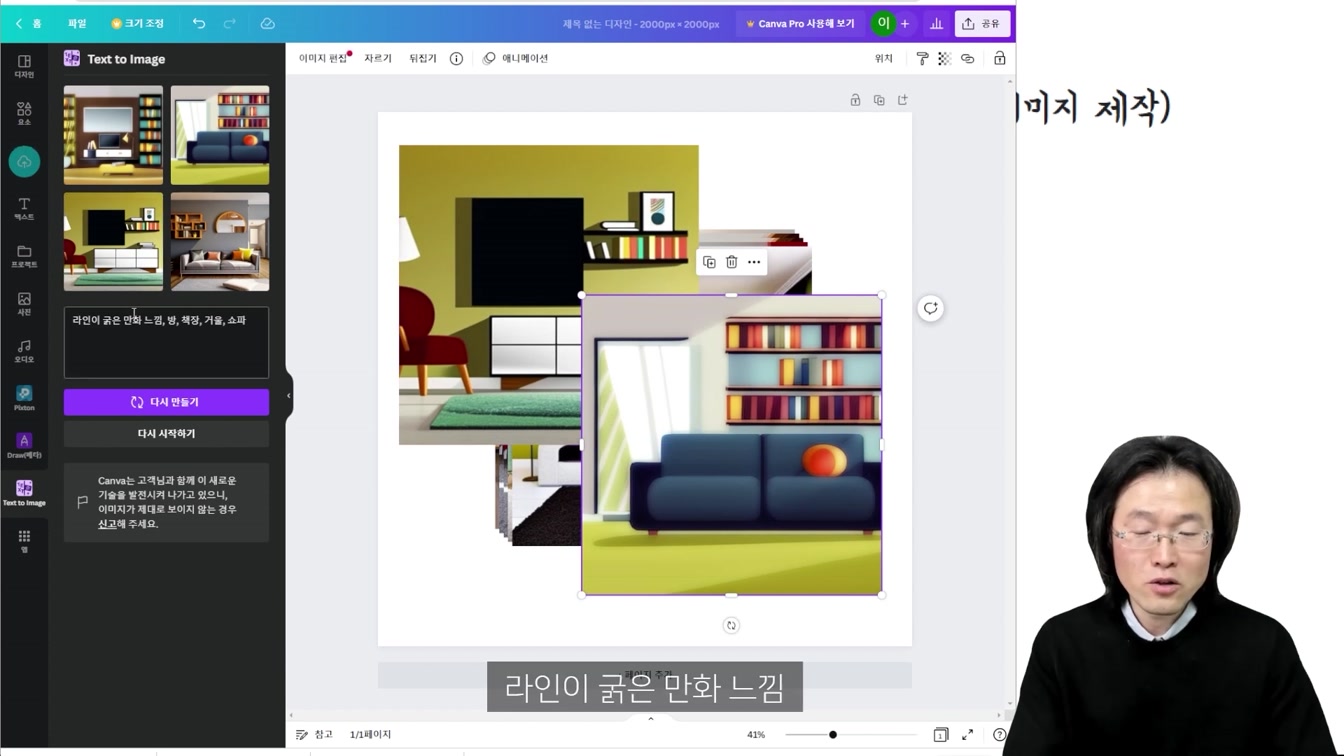Viewport: 1344px width, 756px height.
Task: Open the 프로젝트 (Projects) sidebar panel
Action: [x=24, y=256]
